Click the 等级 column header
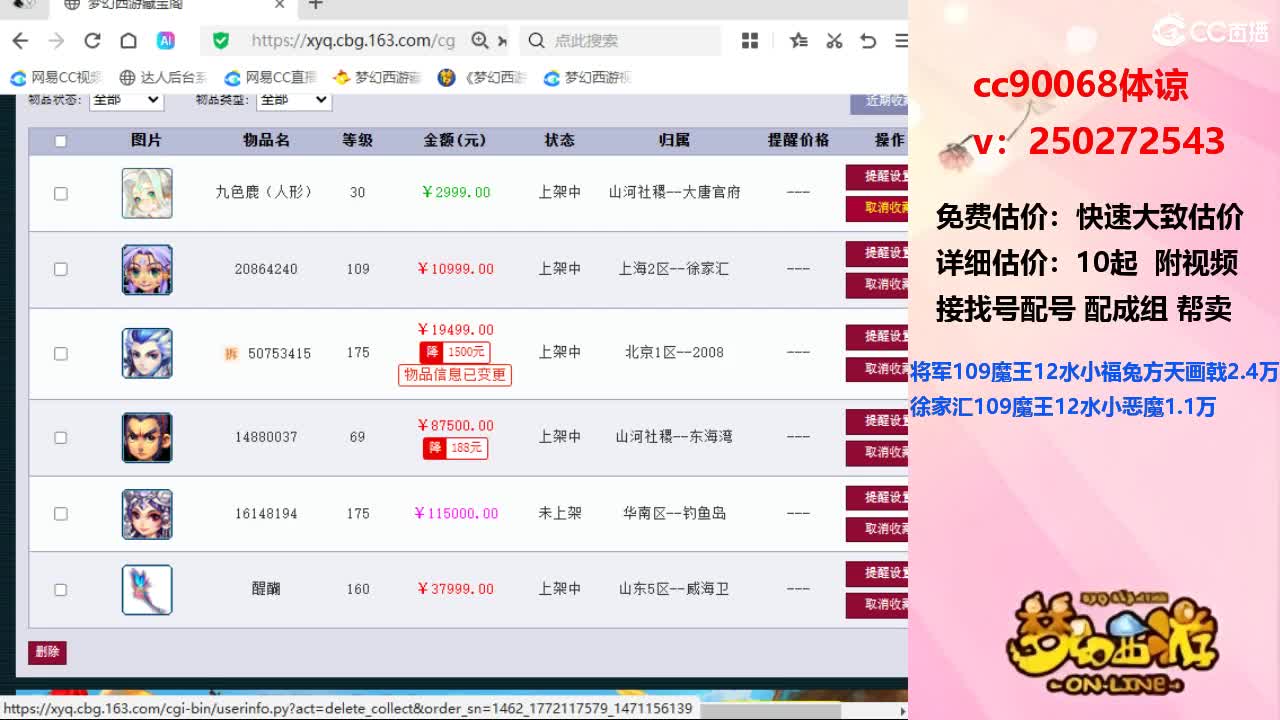Image resolution: width=1280 pixels, height=720 pixels. click(357, 140)
